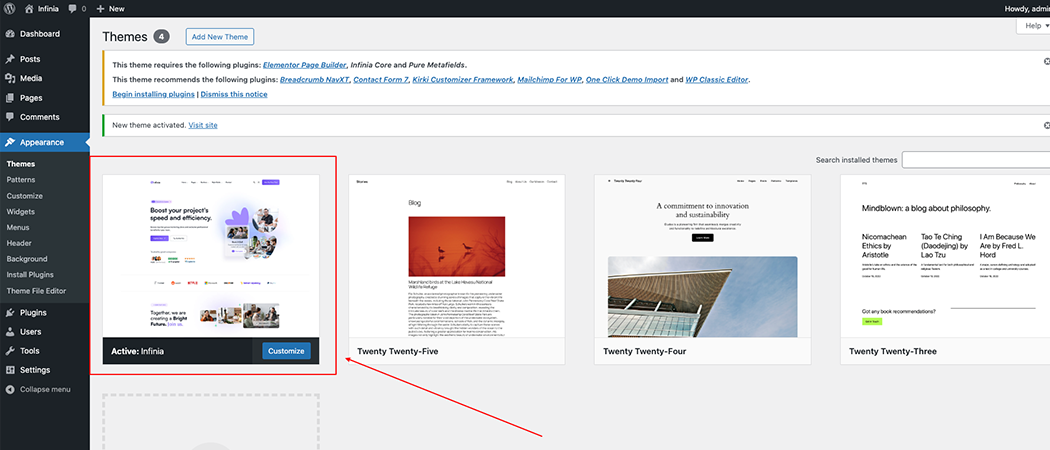The height and width of the screenshot is (450, 1050).
Task: Go to Widgets submenu
Action: pyautogui.click(x=21, y=212)
